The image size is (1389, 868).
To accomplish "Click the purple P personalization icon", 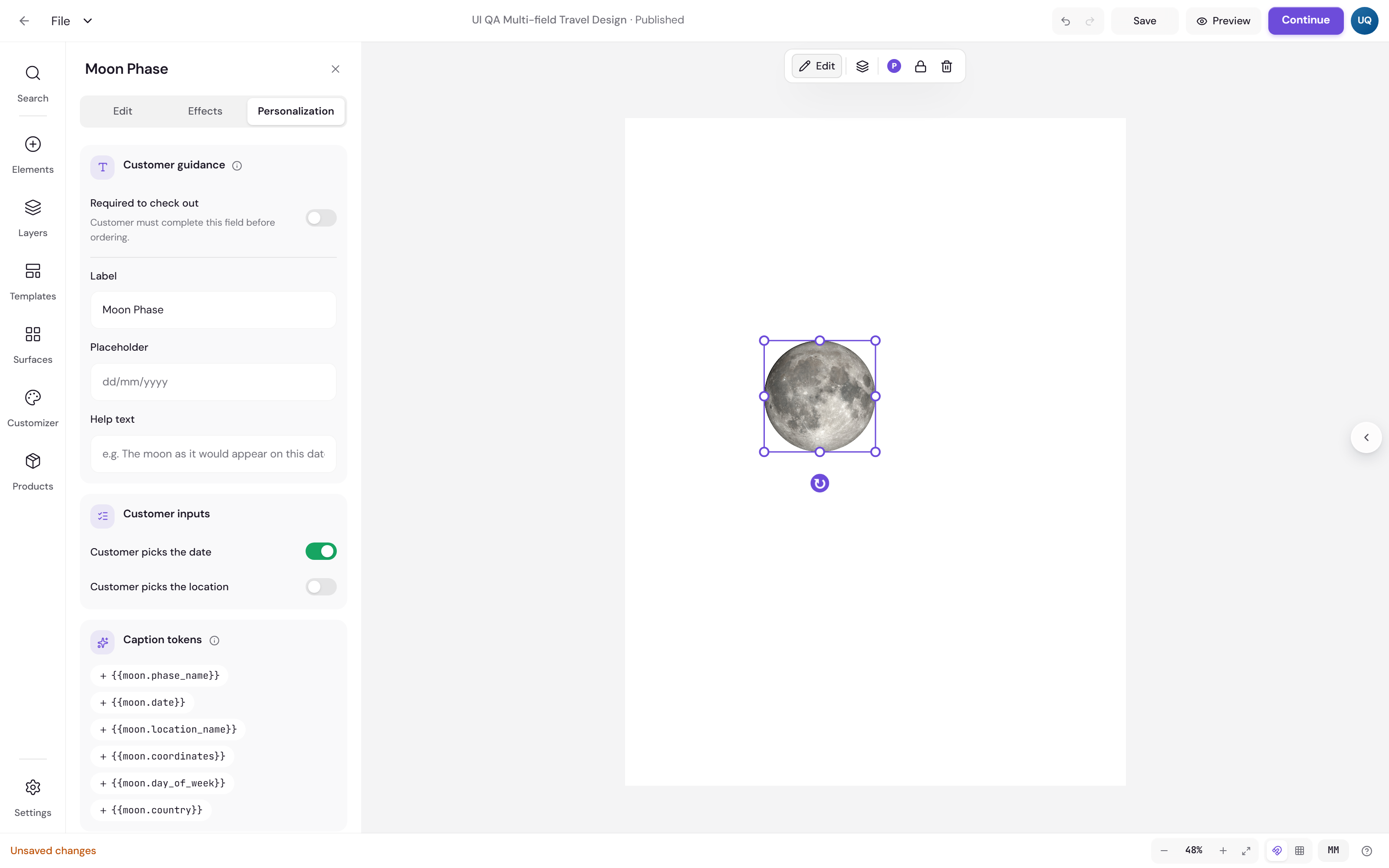I will (894, 66).
